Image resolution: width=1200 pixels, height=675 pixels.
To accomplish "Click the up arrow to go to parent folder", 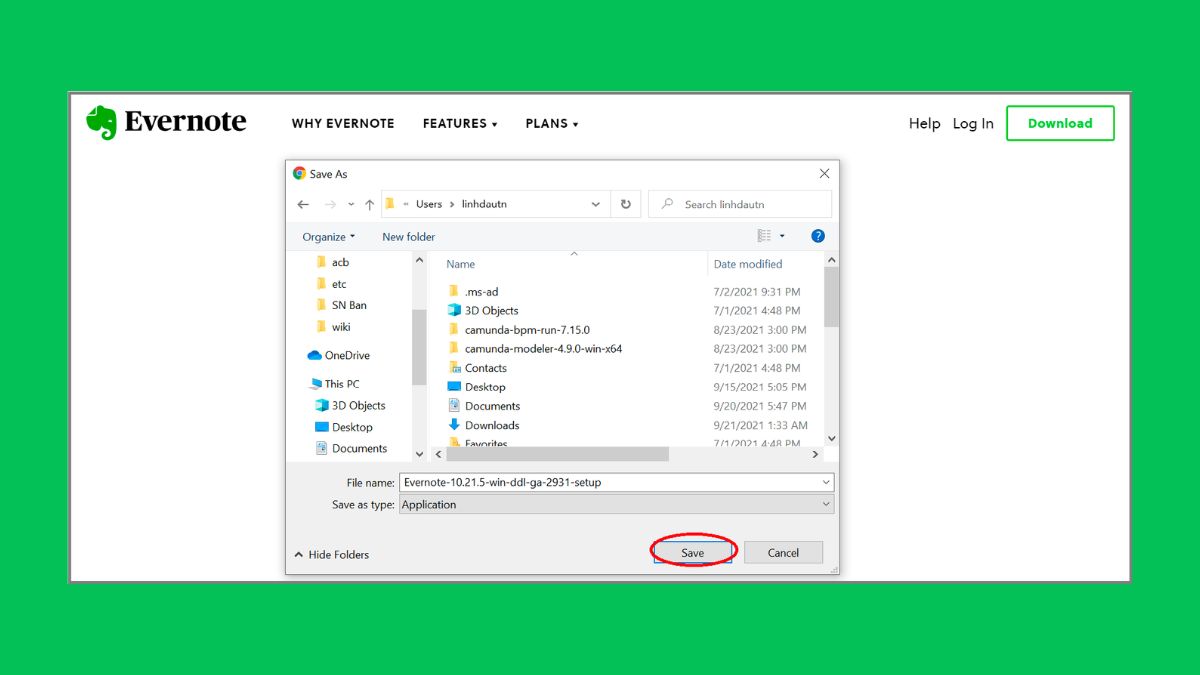I will pos(369,204).
